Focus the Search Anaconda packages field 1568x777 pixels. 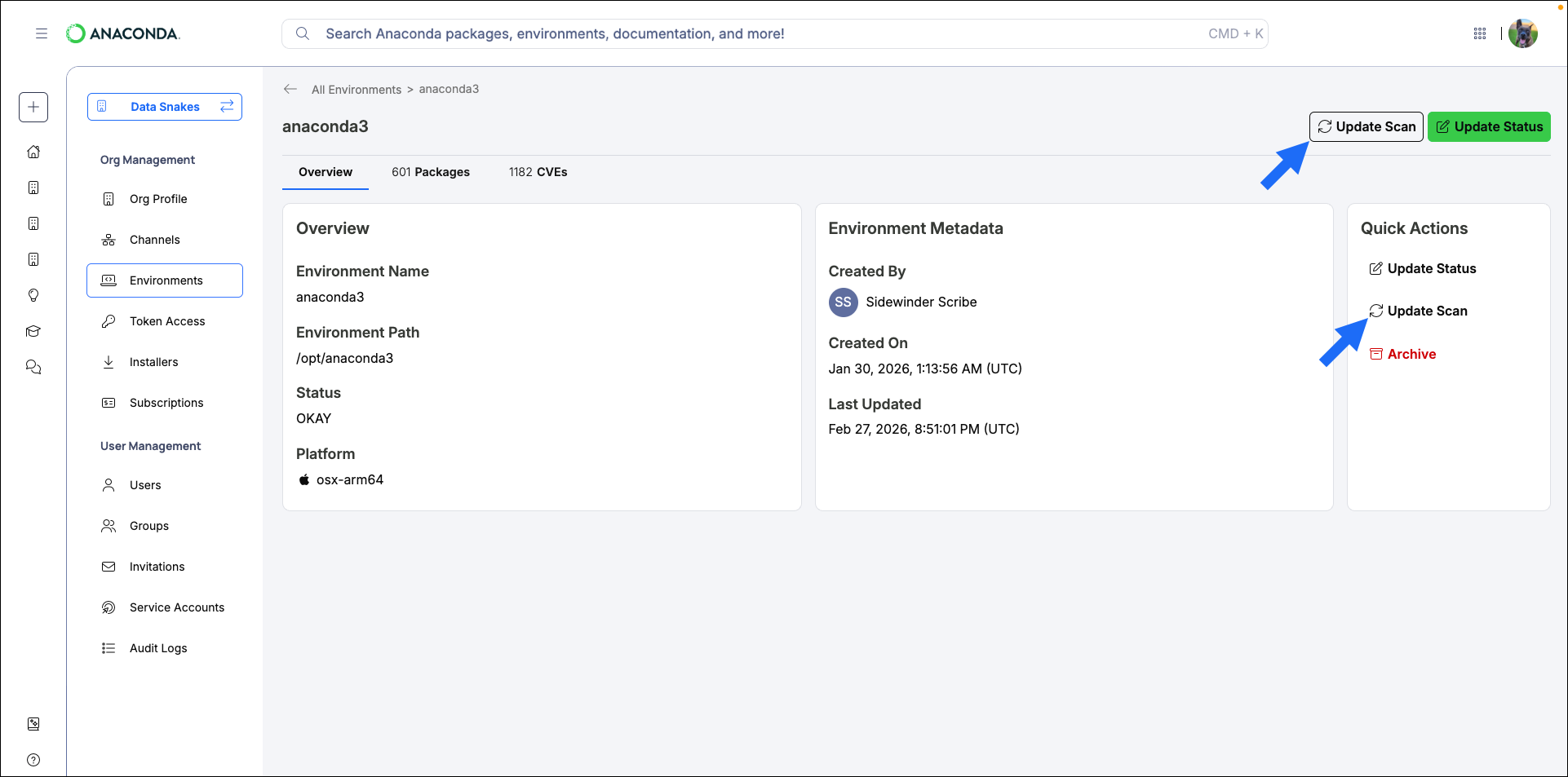coord(775,33)
